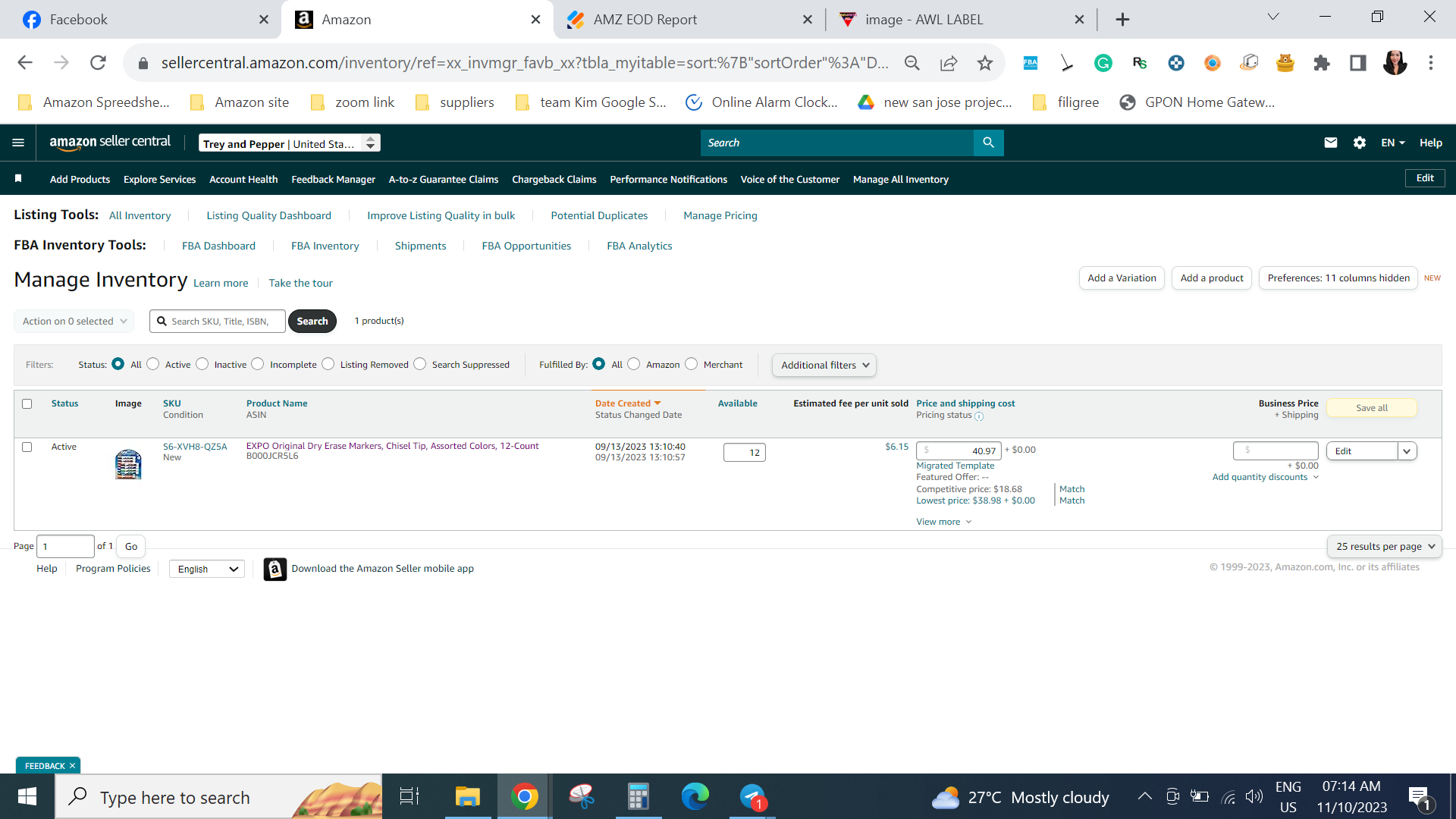Viewport: 1456px width, 819px height.
Task: Expand the Additional filters dropdown
Action: click(x=824, y=365)
